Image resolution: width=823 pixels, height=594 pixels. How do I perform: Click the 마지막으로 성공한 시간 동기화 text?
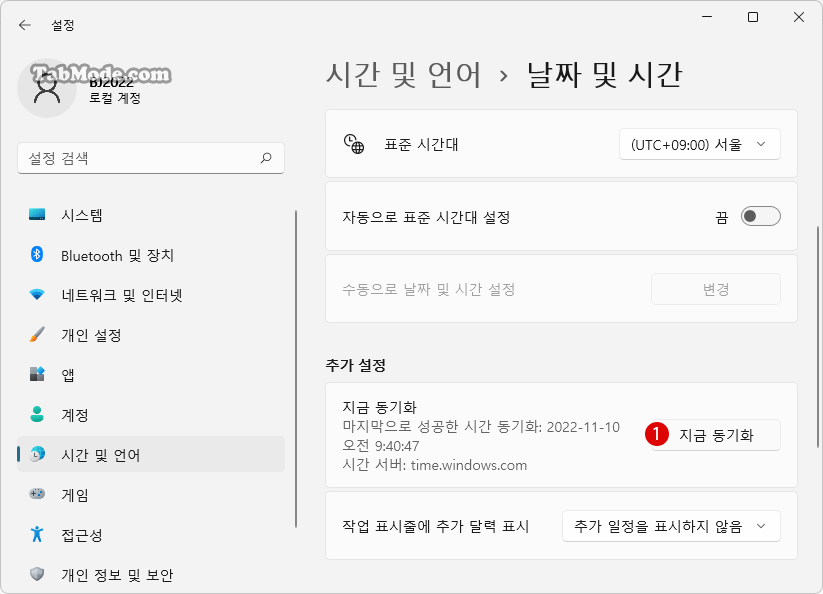point(481,437)
